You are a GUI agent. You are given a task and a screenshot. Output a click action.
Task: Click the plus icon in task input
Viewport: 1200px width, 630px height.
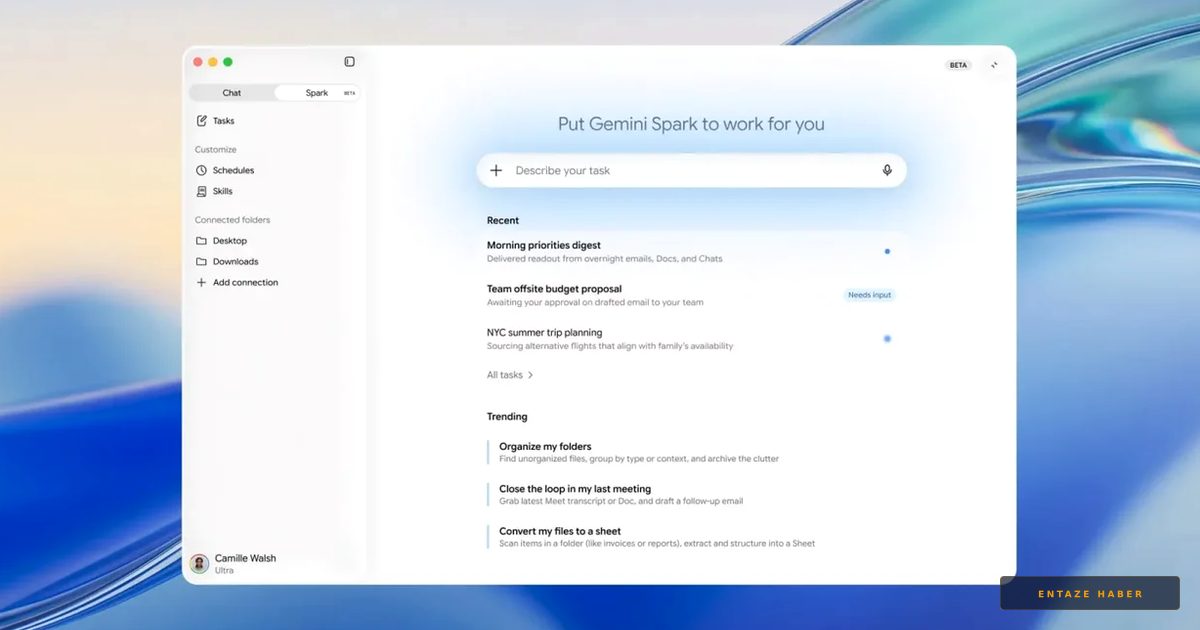pyautogui.click(x=496, y=170)
